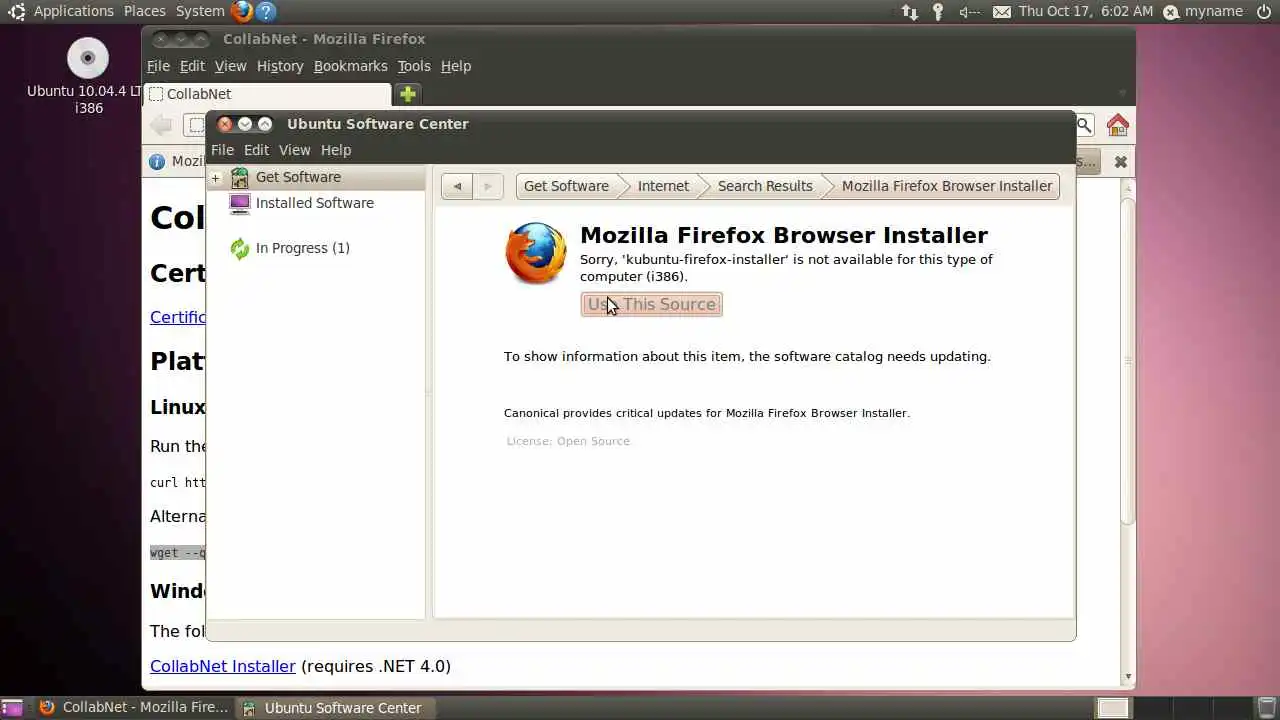Open the Places menu in top panel

coord(145,12)
